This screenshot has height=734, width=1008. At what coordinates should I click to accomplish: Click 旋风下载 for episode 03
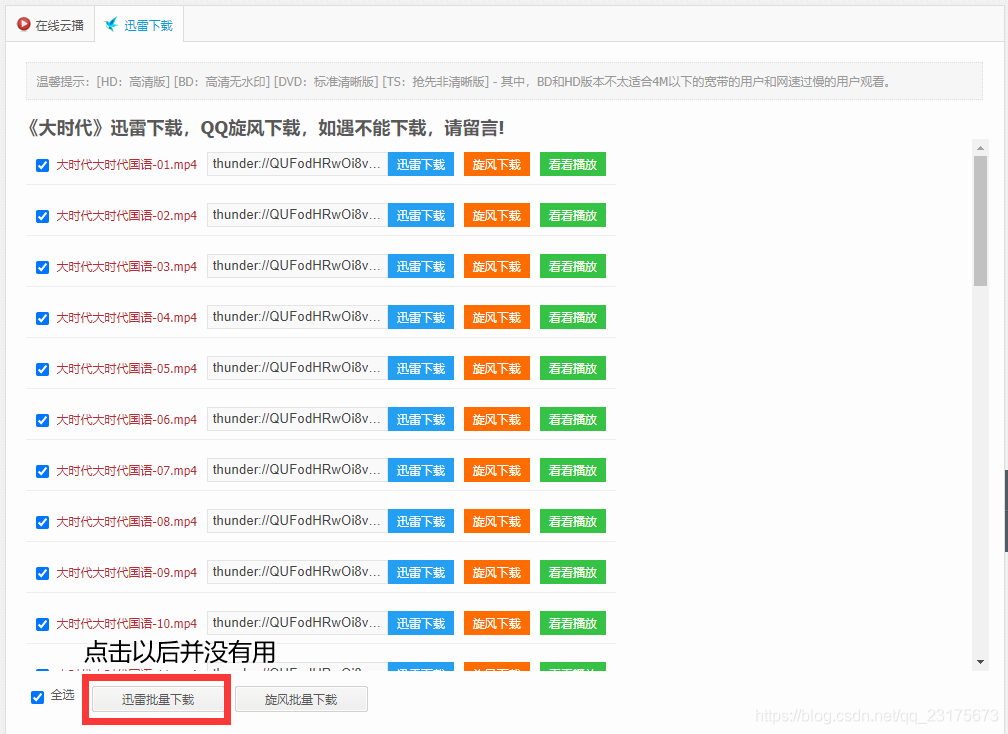(x=497, y=266)
